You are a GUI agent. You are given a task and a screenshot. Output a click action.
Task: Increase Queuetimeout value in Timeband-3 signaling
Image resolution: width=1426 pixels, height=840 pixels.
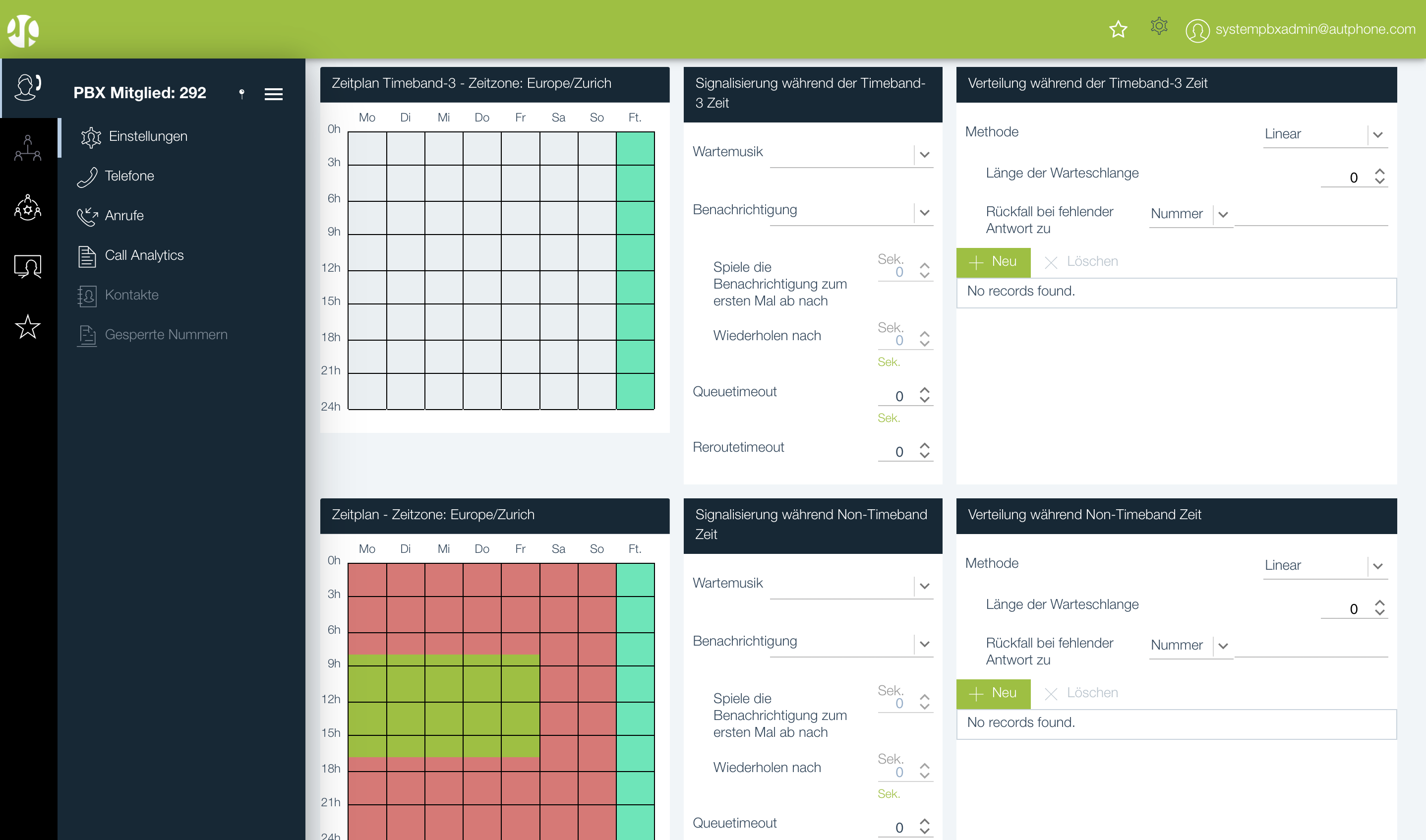tap(924, 390)
